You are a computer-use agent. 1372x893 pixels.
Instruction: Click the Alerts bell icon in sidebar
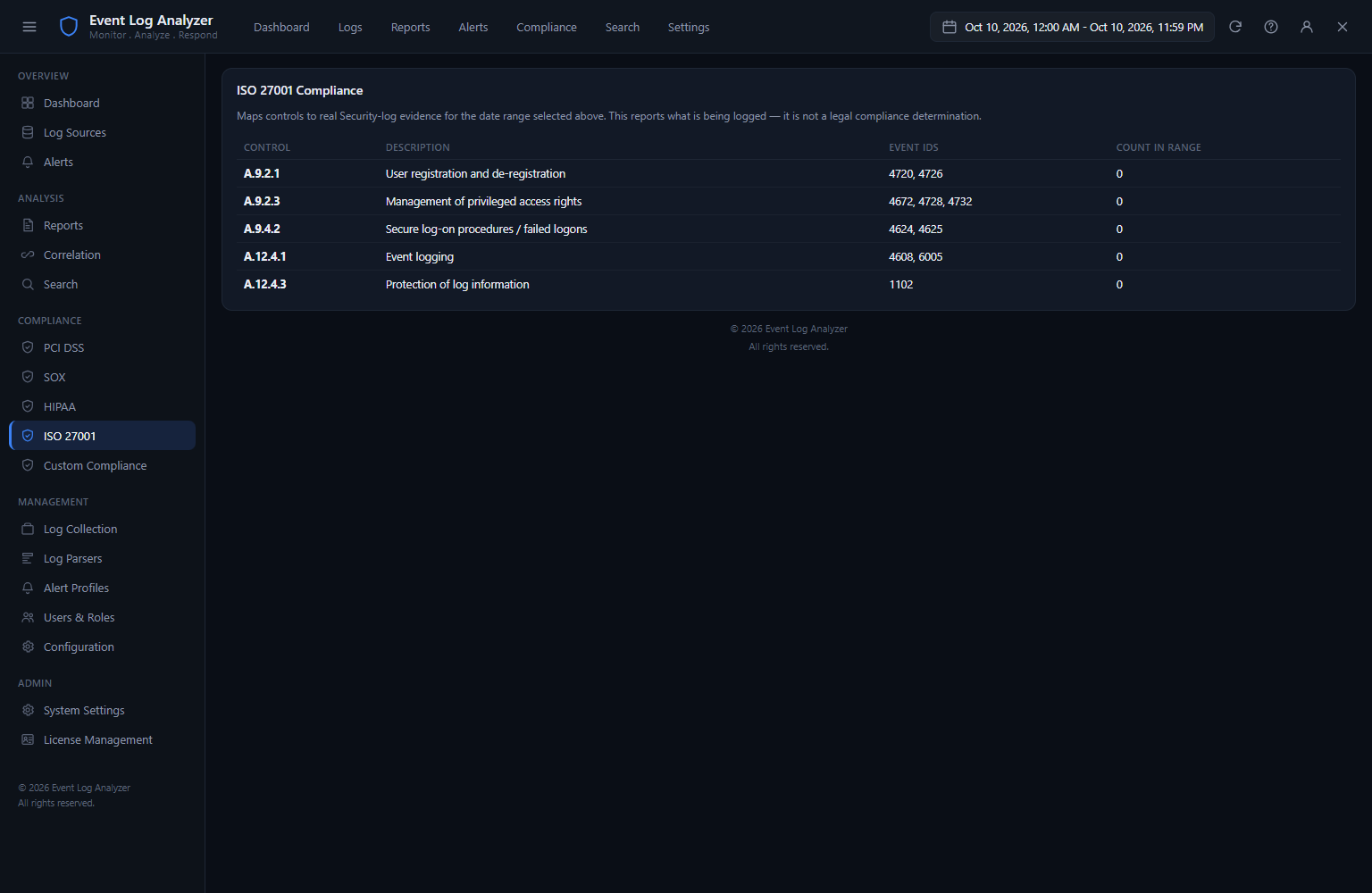(28, 162)
